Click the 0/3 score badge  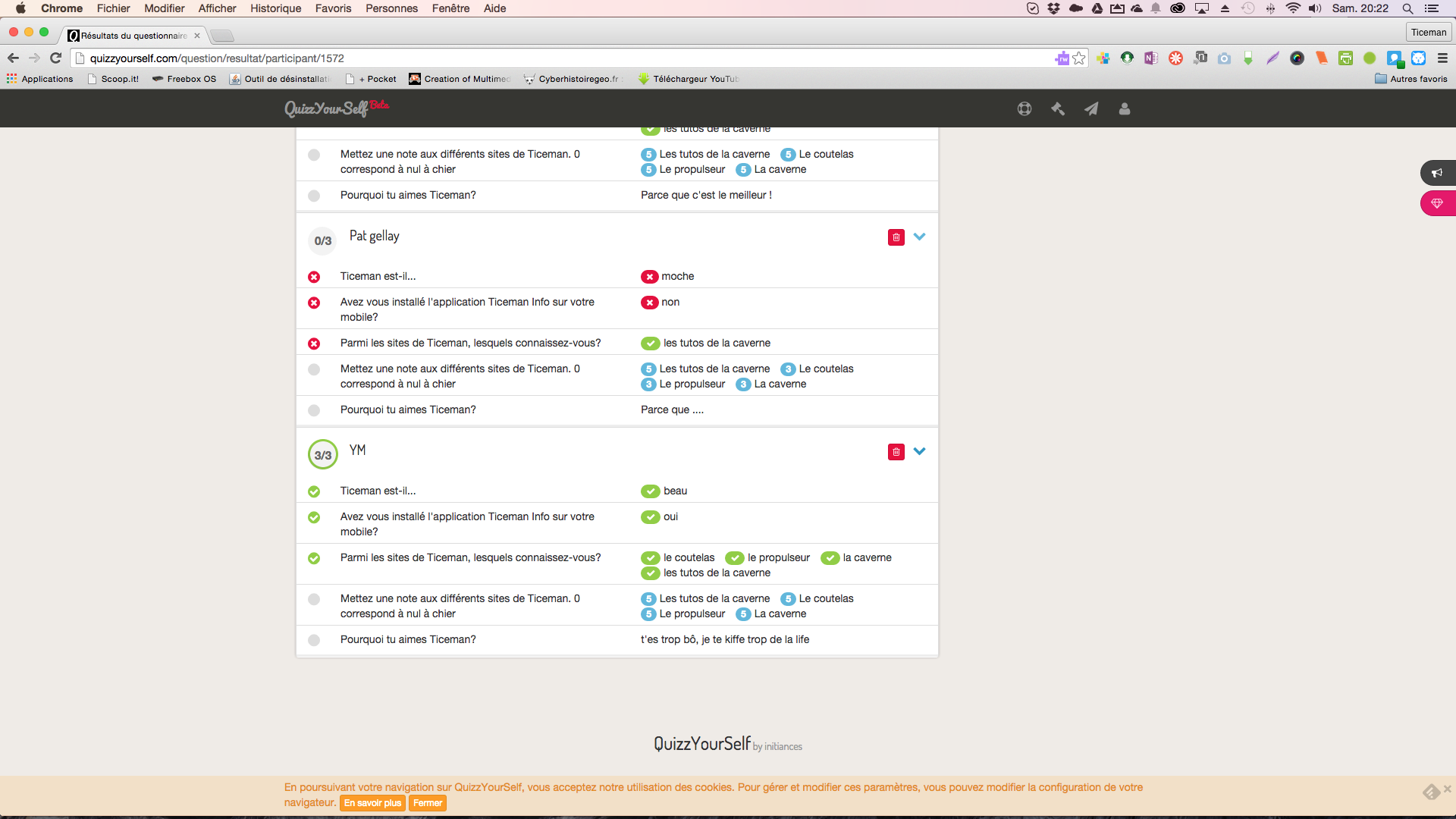323,240
